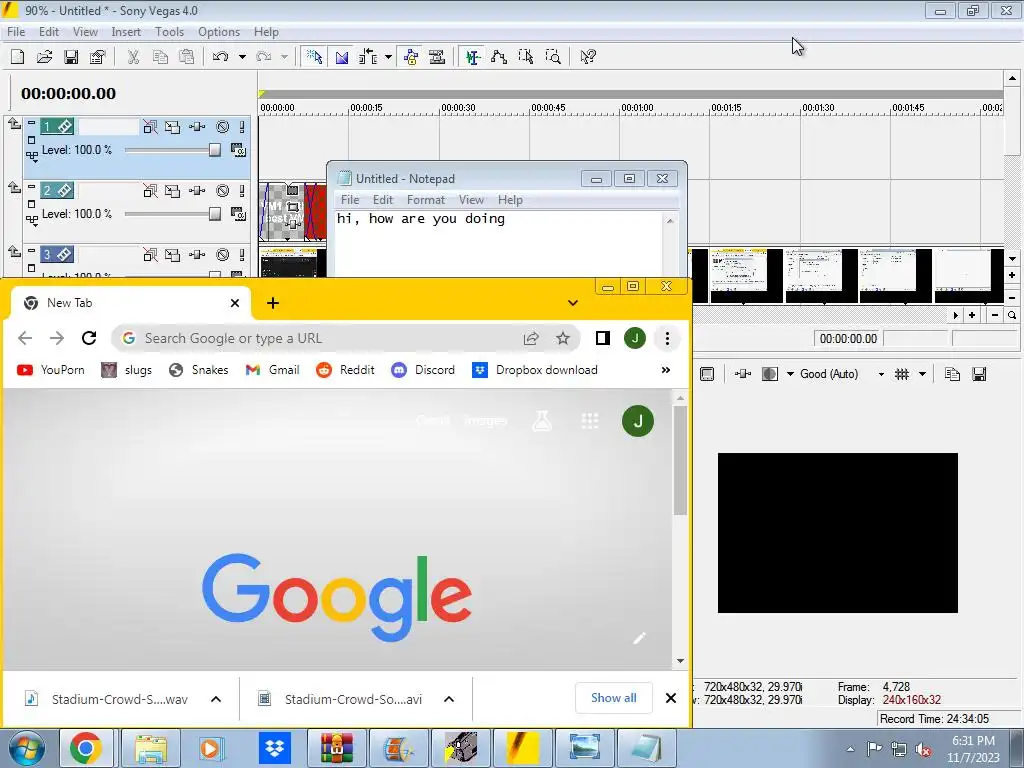1024x768 pixels.
Task: Open the Format menu in Notepad
Action: (x=425, y=200)
